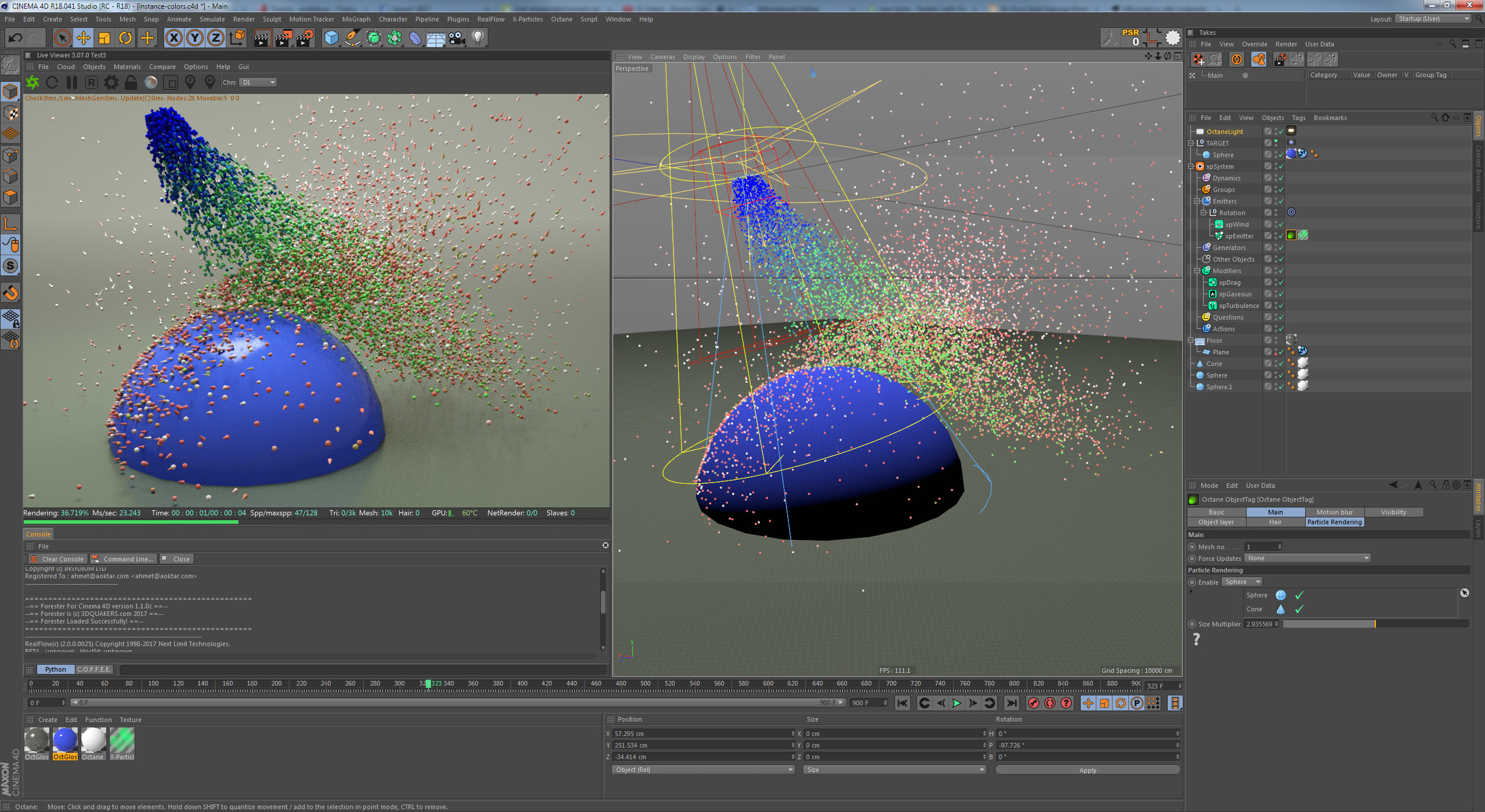Collapse the Modifiers group in Object Manager

[1197, 271]
